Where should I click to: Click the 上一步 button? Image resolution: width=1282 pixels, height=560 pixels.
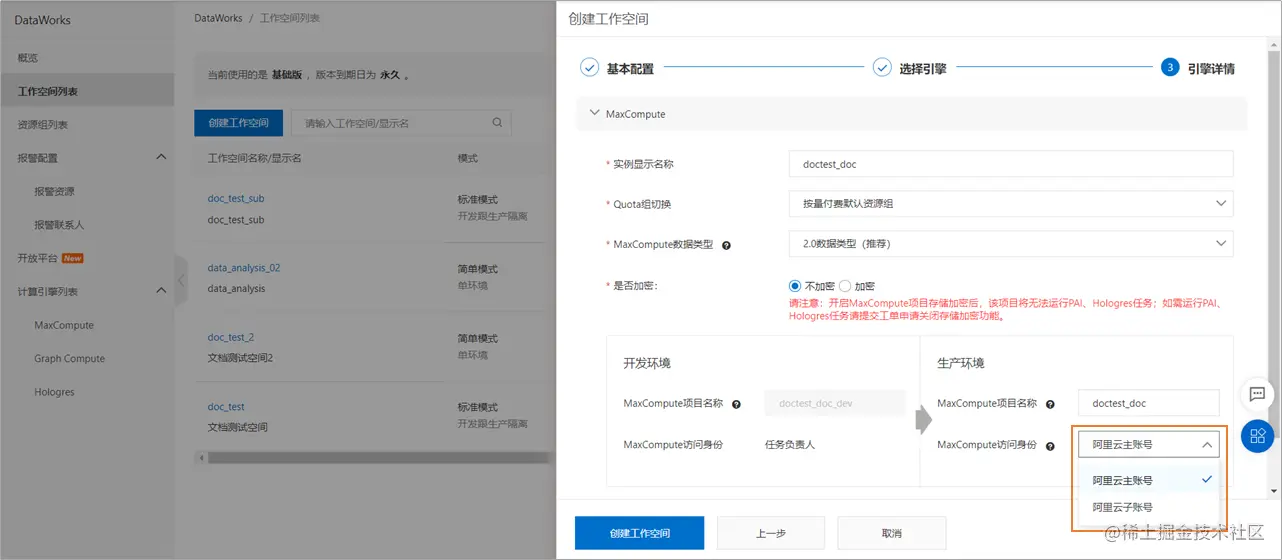tap(771, 533)
